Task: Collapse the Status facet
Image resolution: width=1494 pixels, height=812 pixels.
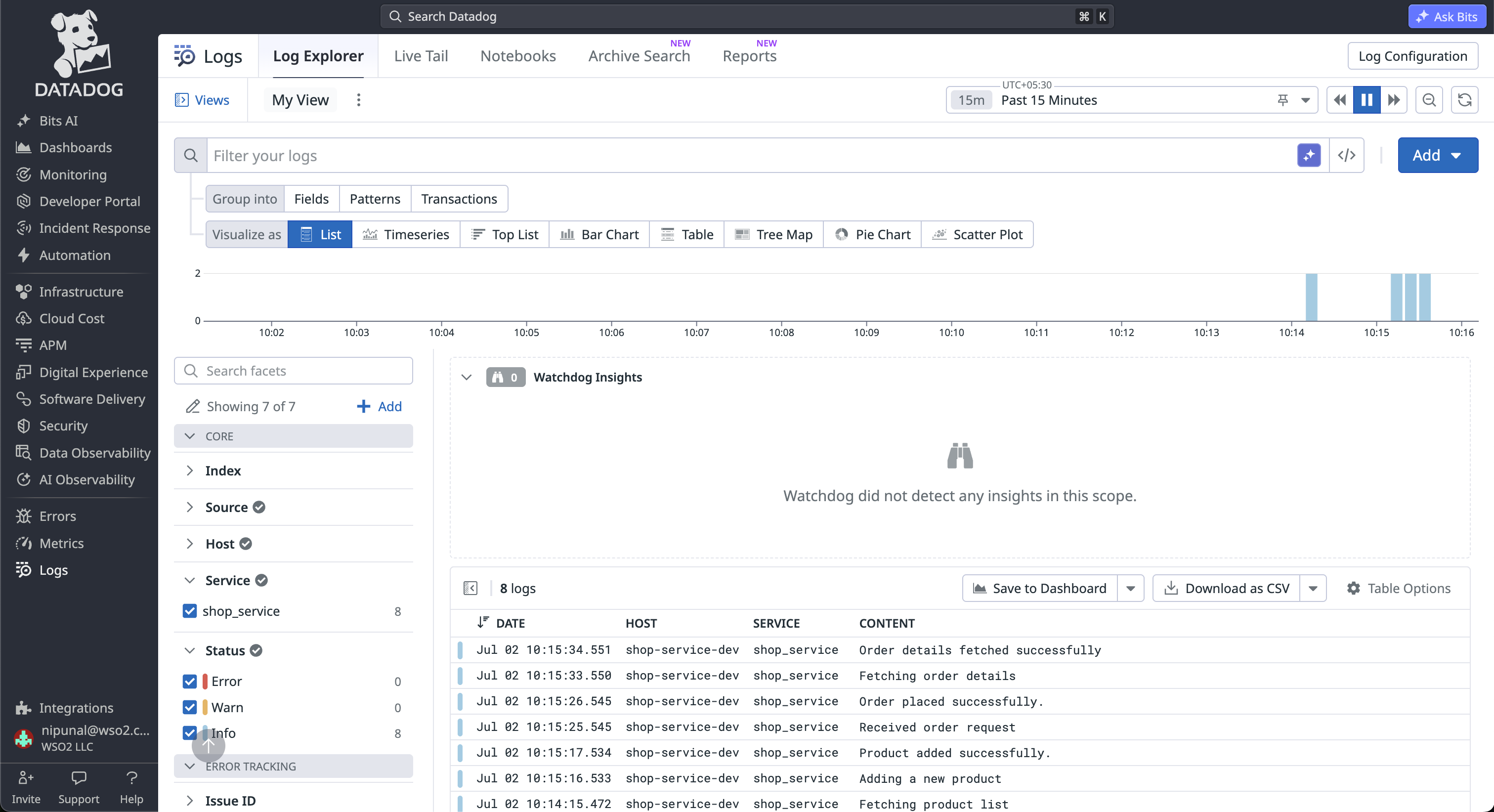Action: coord(190,650)
